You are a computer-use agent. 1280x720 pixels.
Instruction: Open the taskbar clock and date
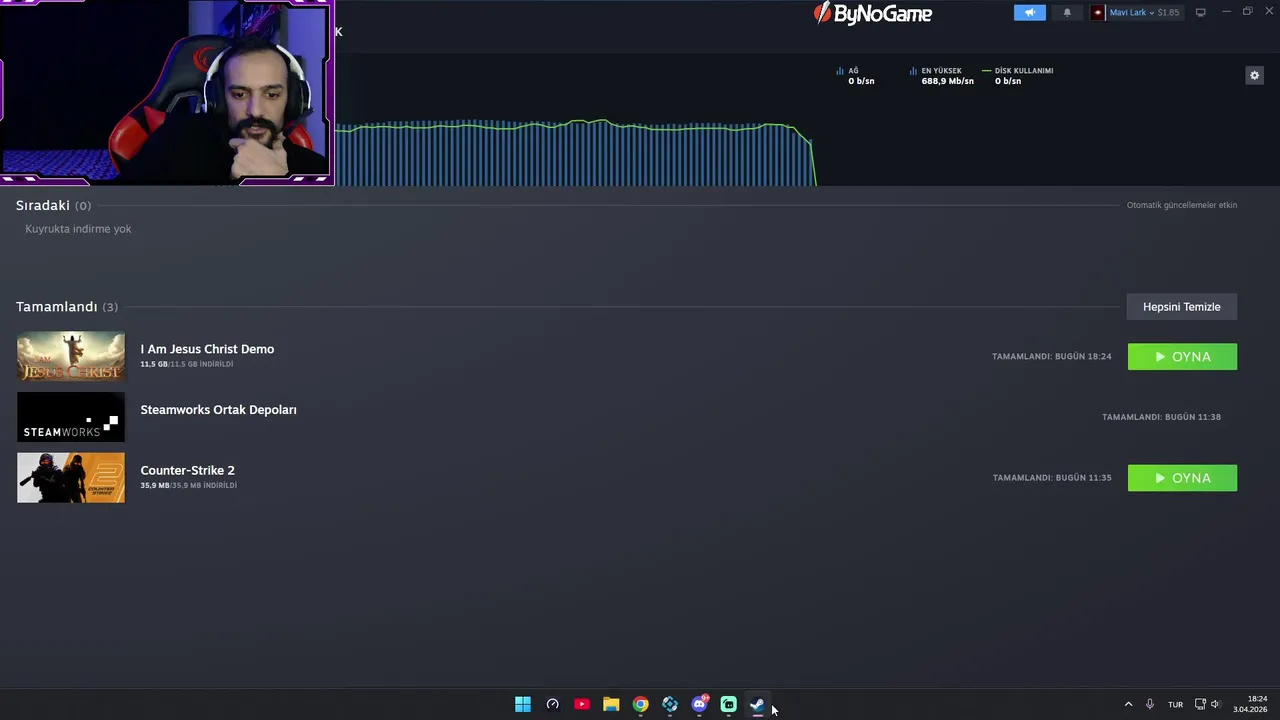(x=1250, y=705)
